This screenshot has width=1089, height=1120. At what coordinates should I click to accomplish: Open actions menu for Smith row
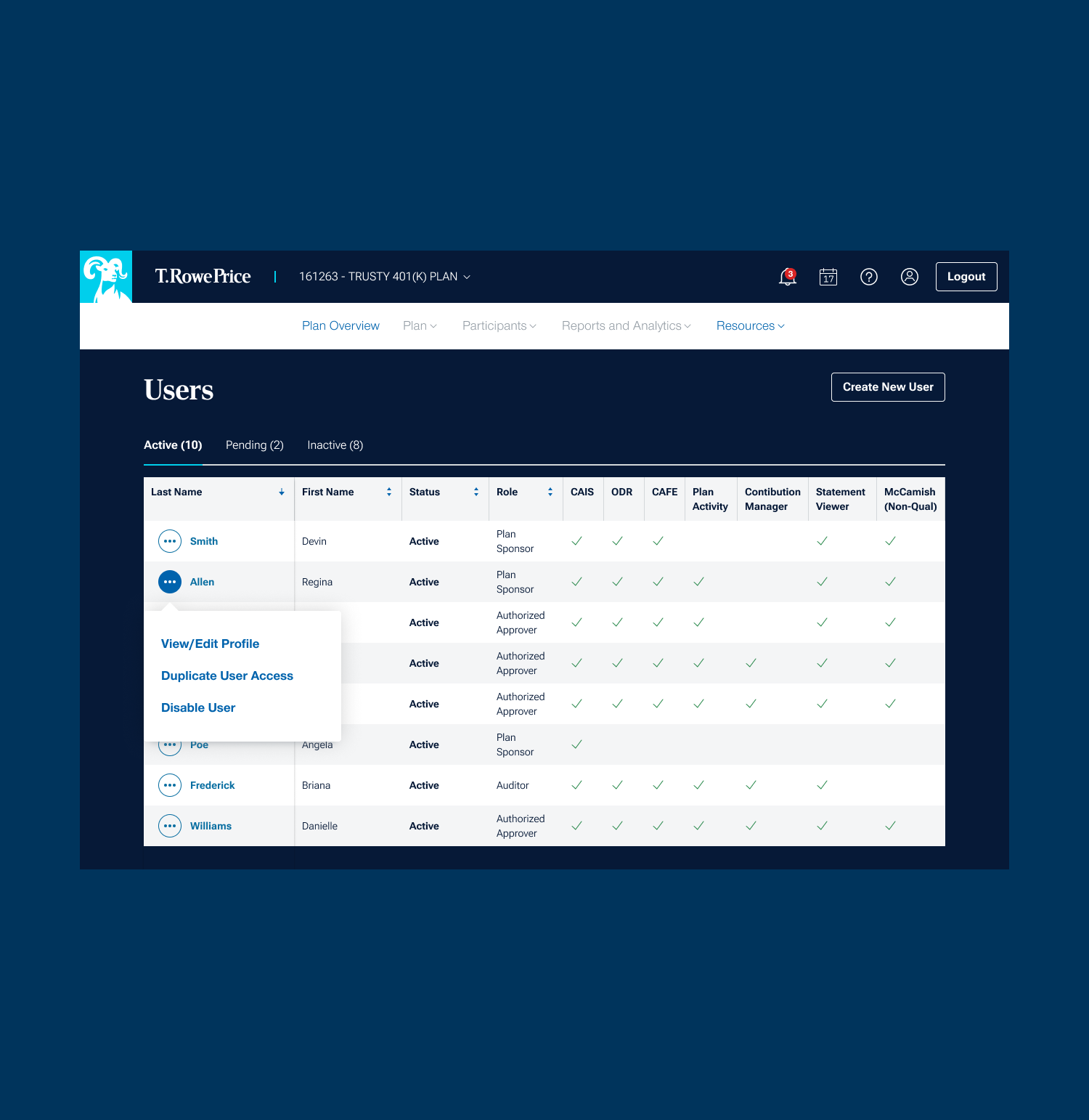[170, 541]
